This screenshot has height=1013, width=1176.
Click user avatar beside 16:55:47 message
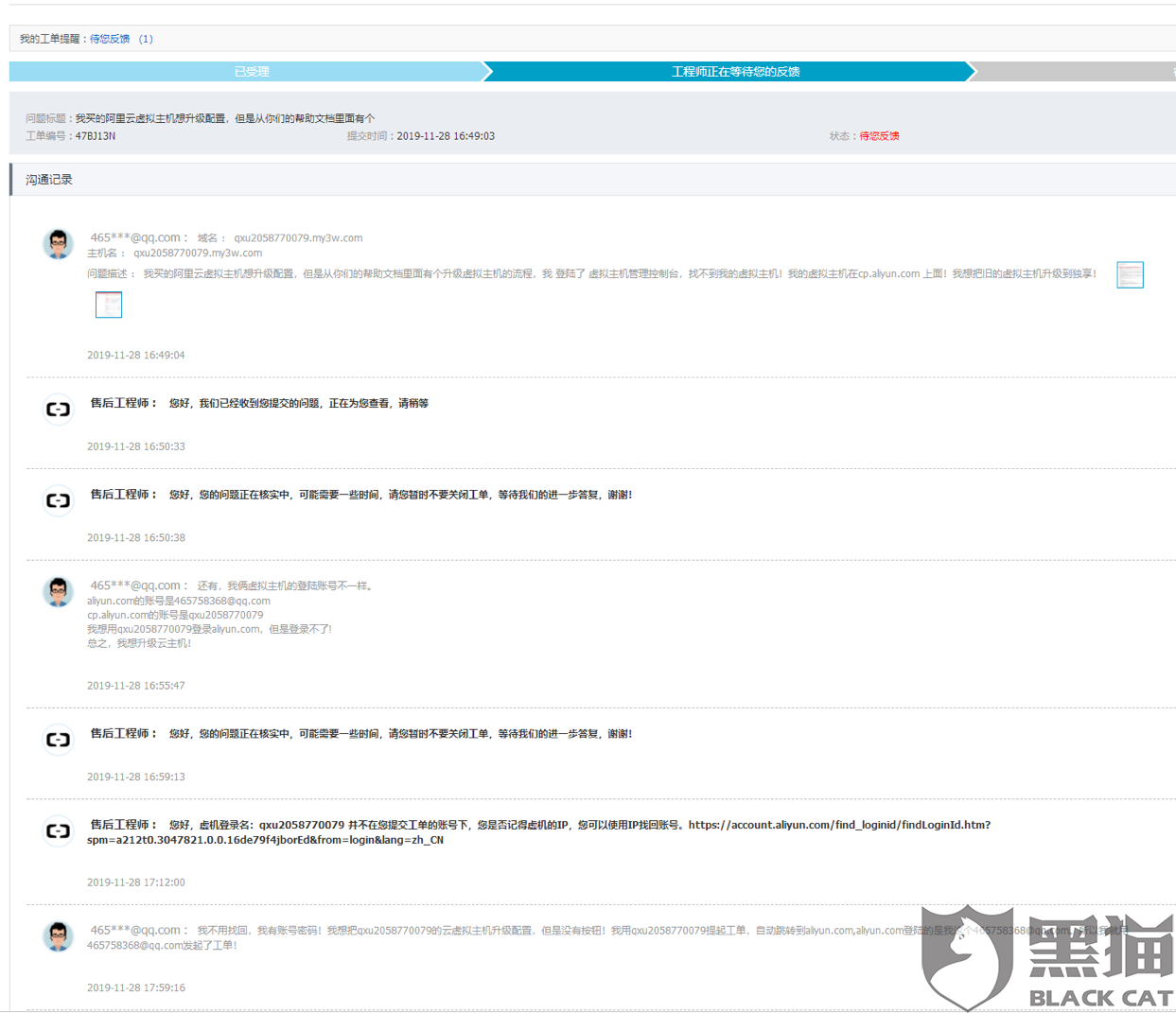pos(59,592)
